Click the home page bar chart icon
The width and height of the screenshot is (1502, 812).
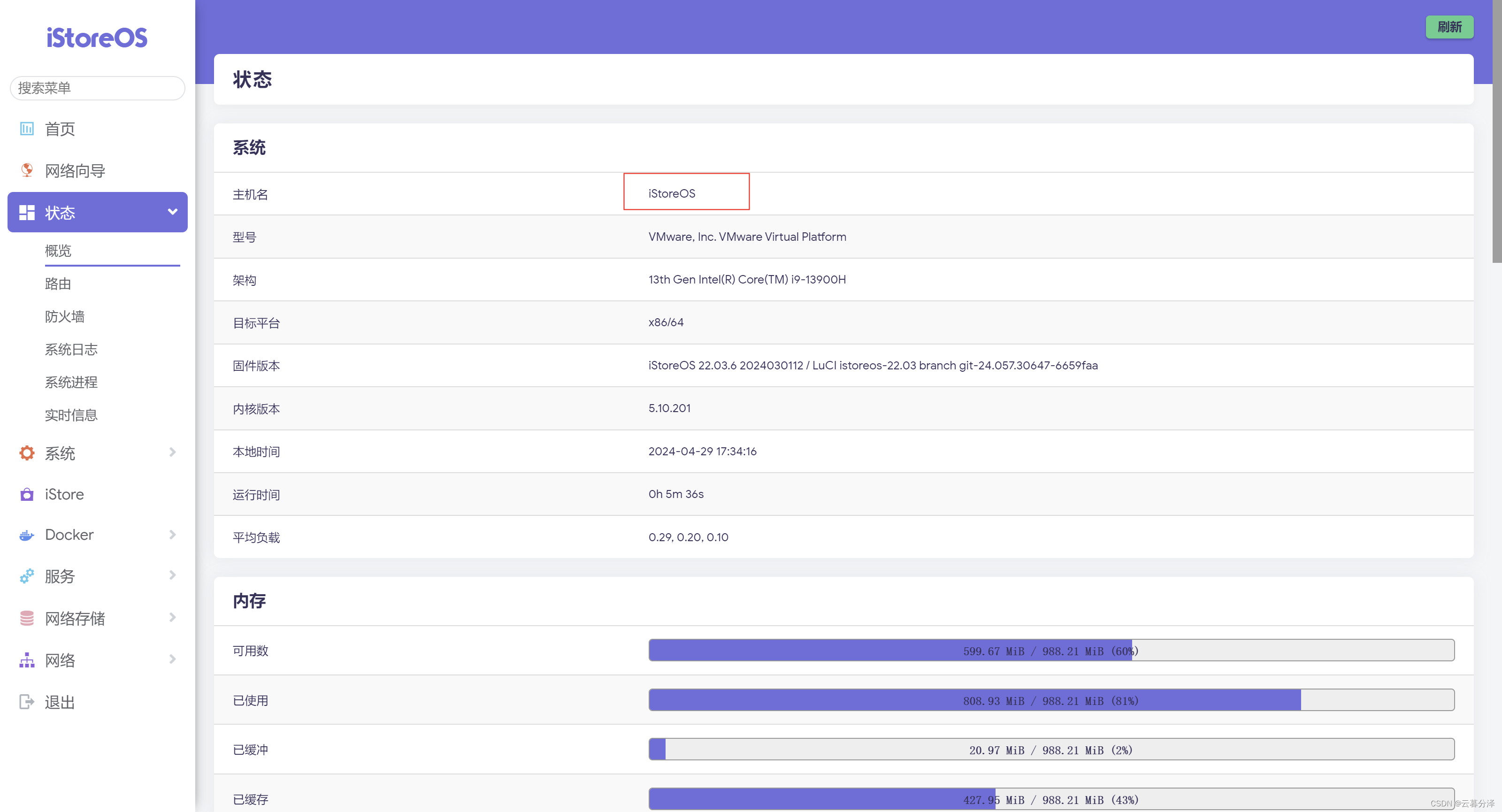pyautogui.click(x=27, y=128)
